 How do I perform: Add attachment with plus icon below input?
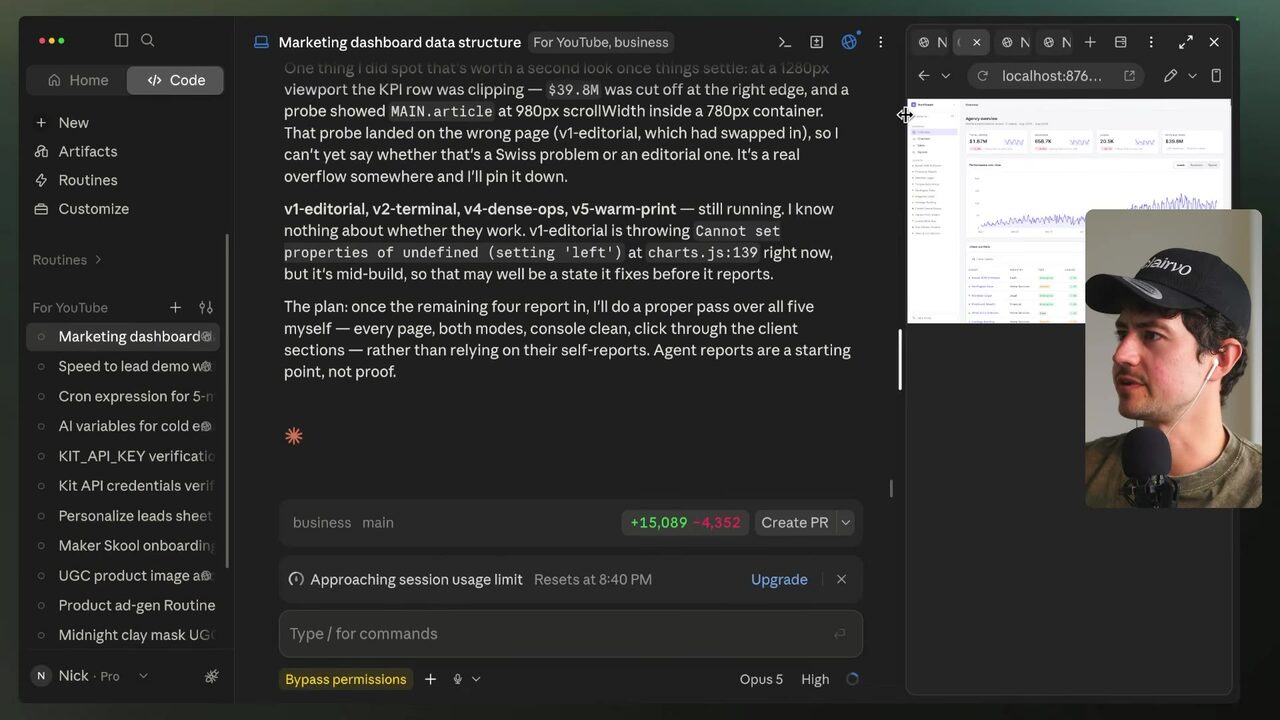[x=430, y=679]
